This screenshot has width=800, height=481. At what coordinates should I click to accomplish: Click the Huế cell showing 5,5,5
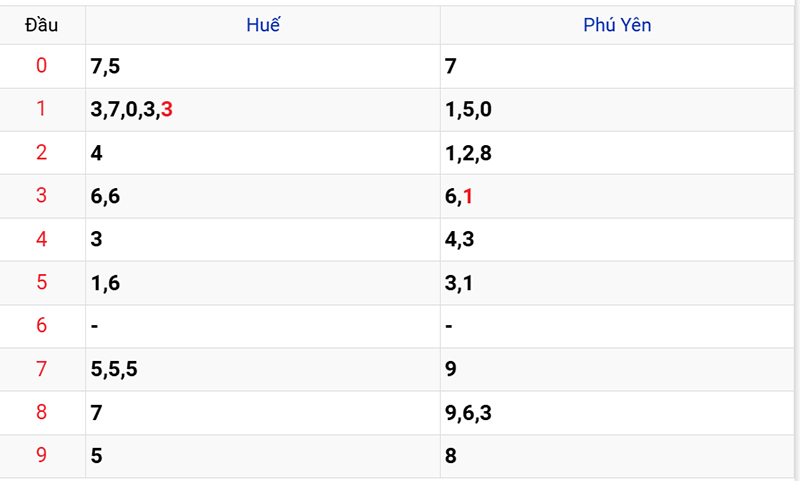tap(113, 369)
